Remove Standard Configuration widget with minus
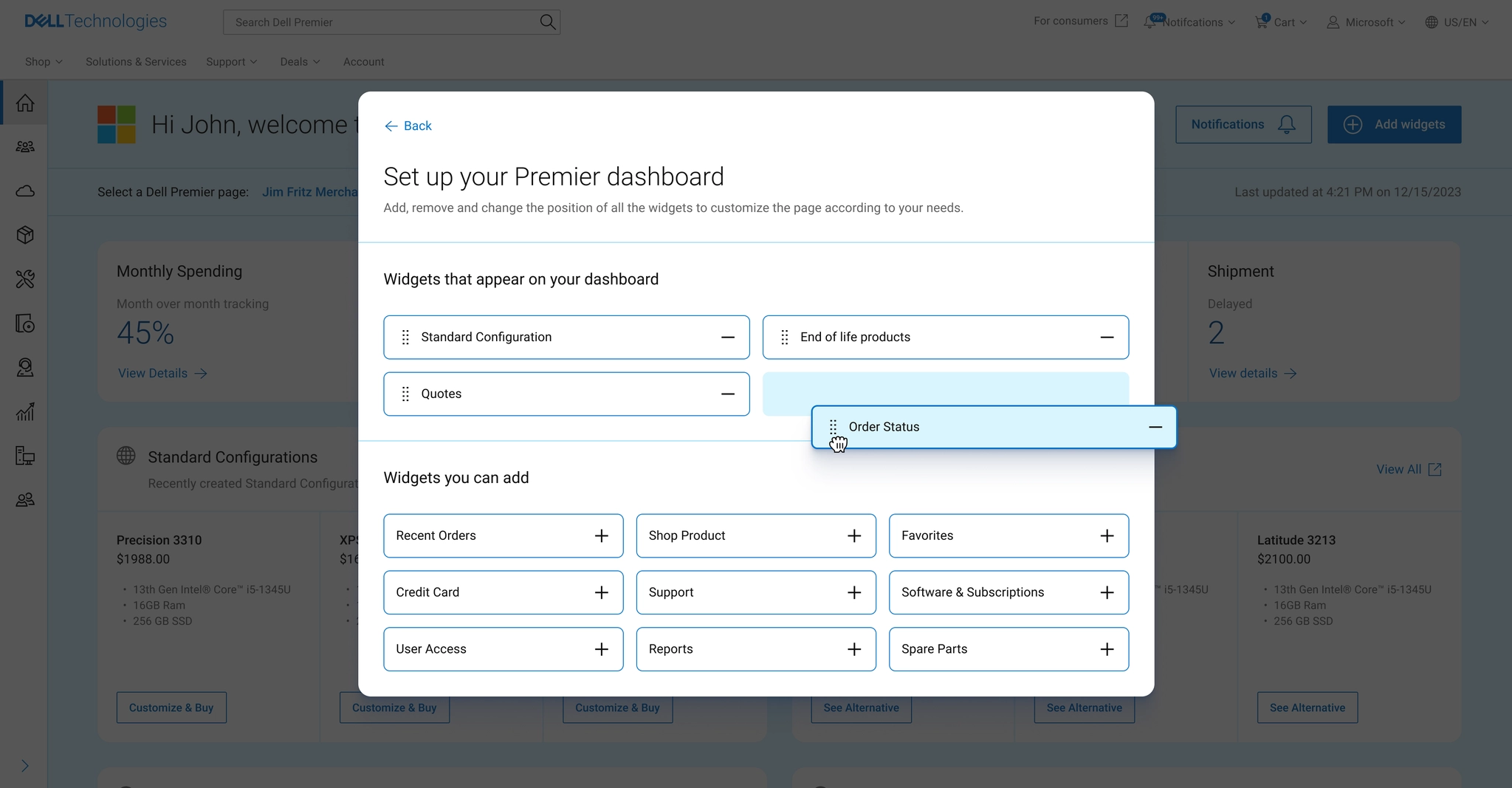This screenshot has width=1512, height=788. pyautogui.click(x=728, y=338)
